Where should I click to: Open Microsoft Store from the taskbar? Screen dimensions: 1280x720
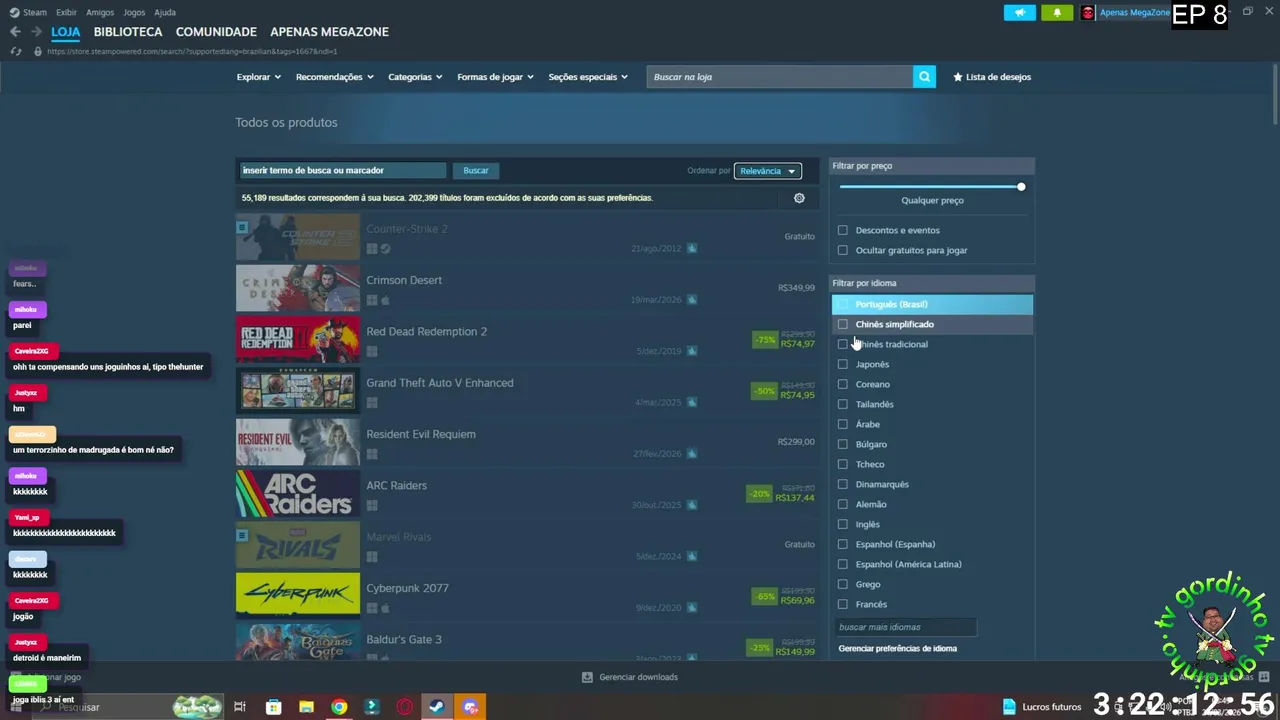(x=273, y=707)
